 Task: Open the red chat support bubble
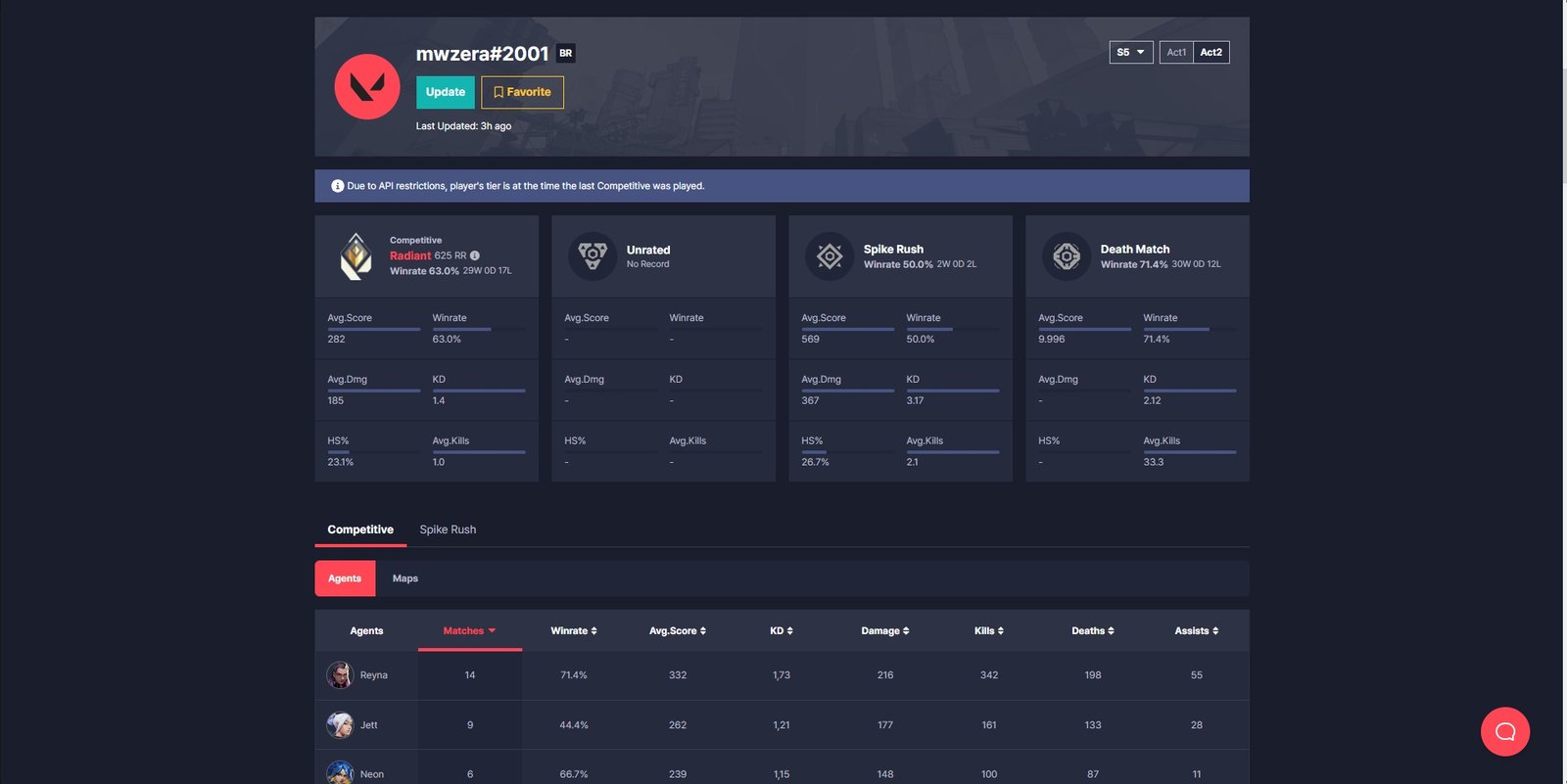point(1505,732)
